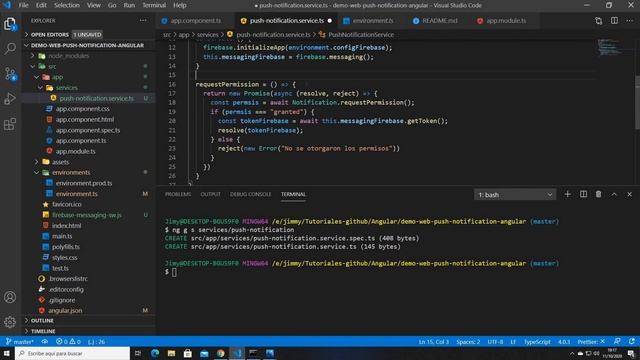This screenshot has height=360, width=640.
Task: Click Spaces: 2 indentation setting
Action: pyautogui.click(x=468, y=342)
